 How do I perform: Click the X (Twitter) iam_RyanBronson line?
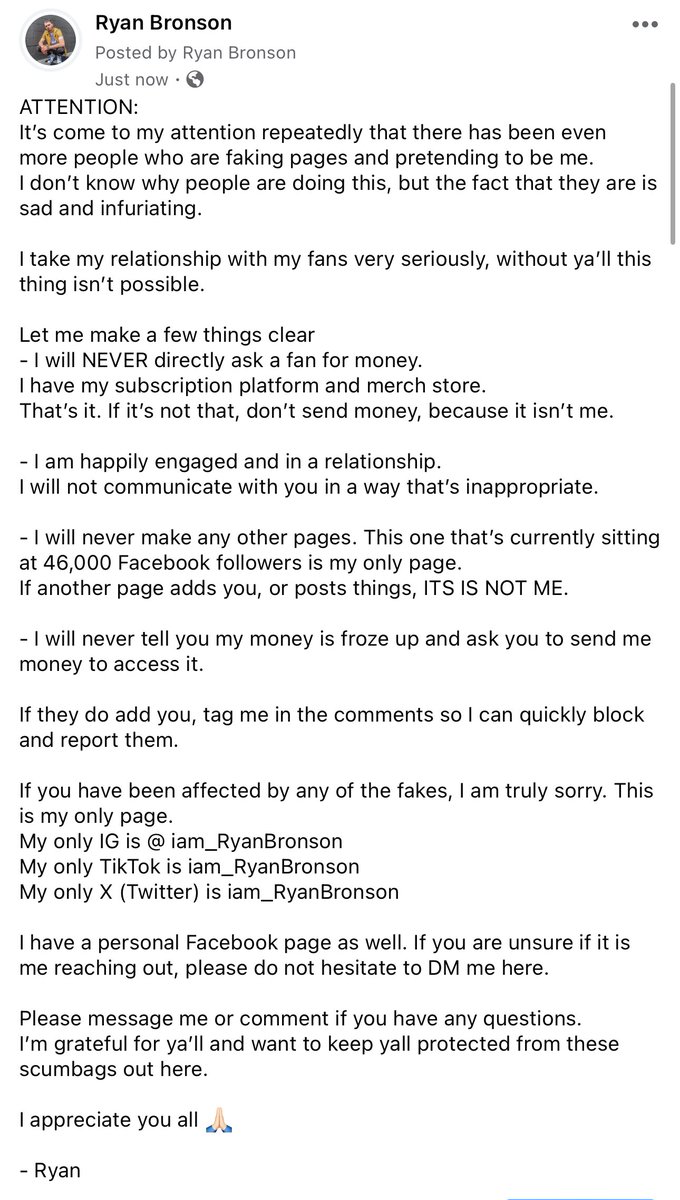click(209, 891)
